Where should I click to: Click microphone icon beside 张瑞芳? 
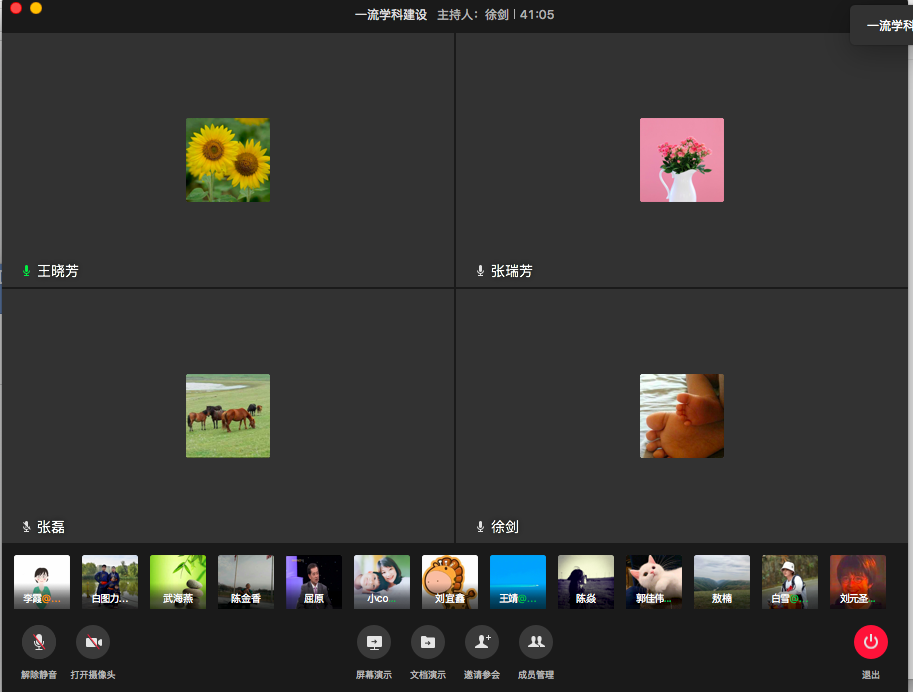point(480,271)
